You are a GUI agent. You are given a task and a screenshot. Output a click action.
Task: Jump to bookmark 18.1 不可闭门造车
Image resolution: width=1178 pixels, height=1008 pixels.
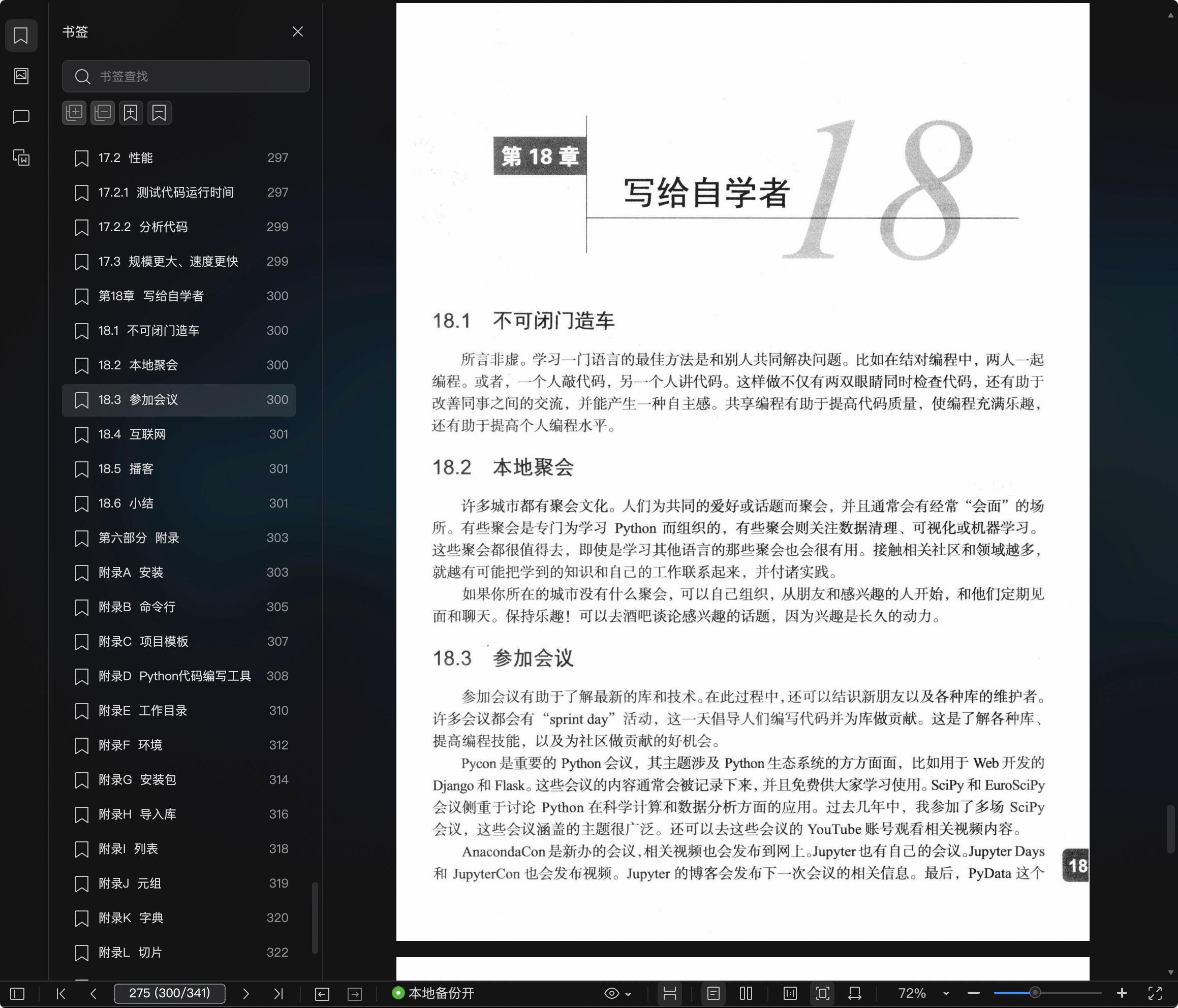178,330
